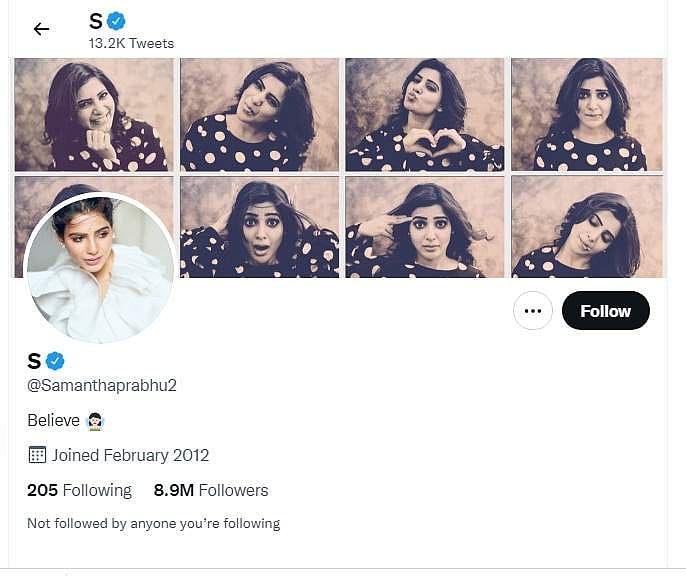This screenshot has height=576, width=686.
Task: Click the emoji after the Believe bio
Action: click(96, 421)
